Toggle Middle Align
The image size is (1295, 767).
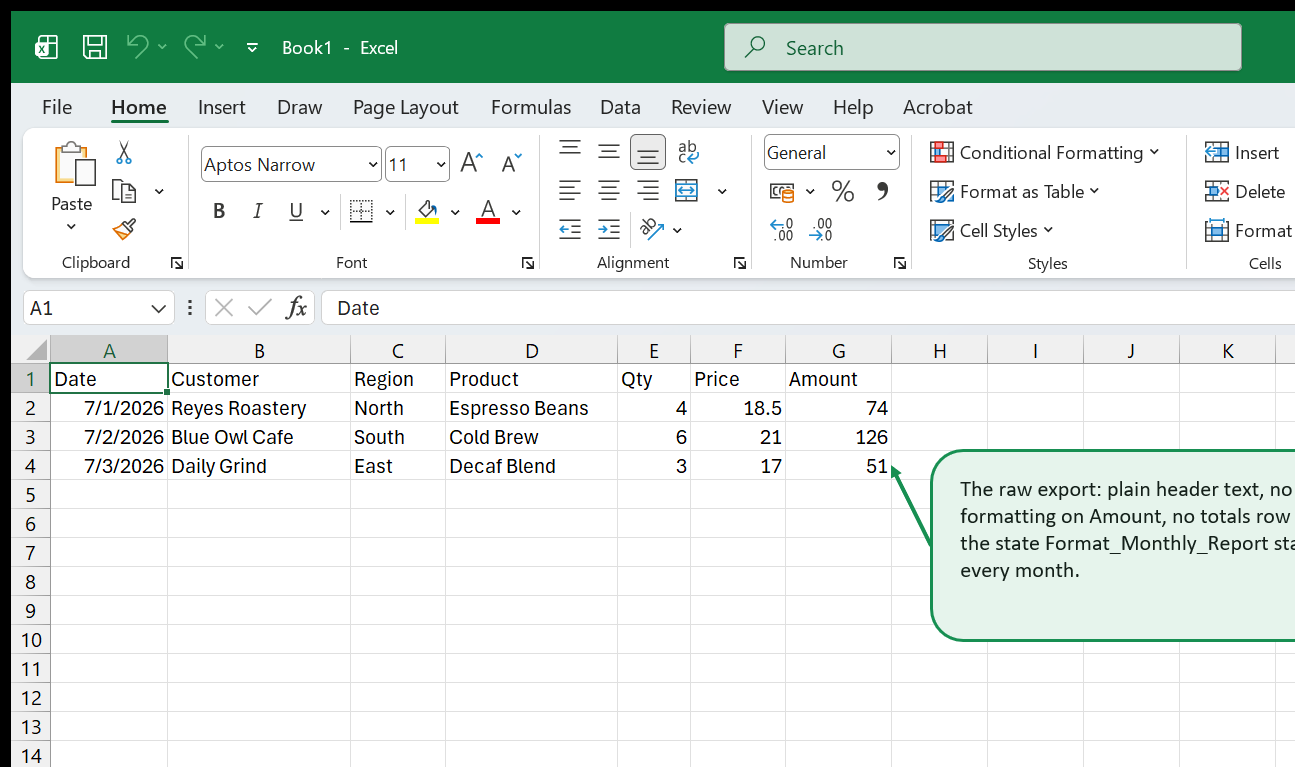[x=609, y=152]
